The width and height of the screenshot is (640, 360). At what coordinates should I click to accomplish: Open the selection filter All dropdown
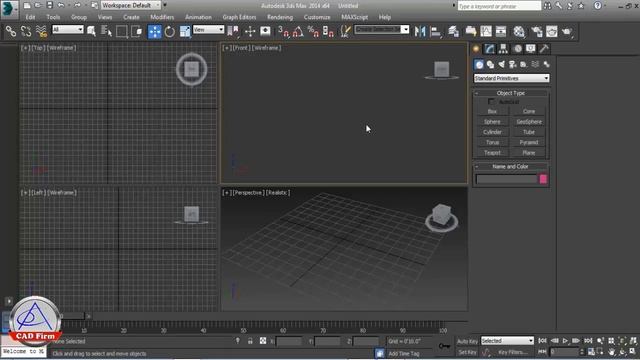tap(68, 29)
